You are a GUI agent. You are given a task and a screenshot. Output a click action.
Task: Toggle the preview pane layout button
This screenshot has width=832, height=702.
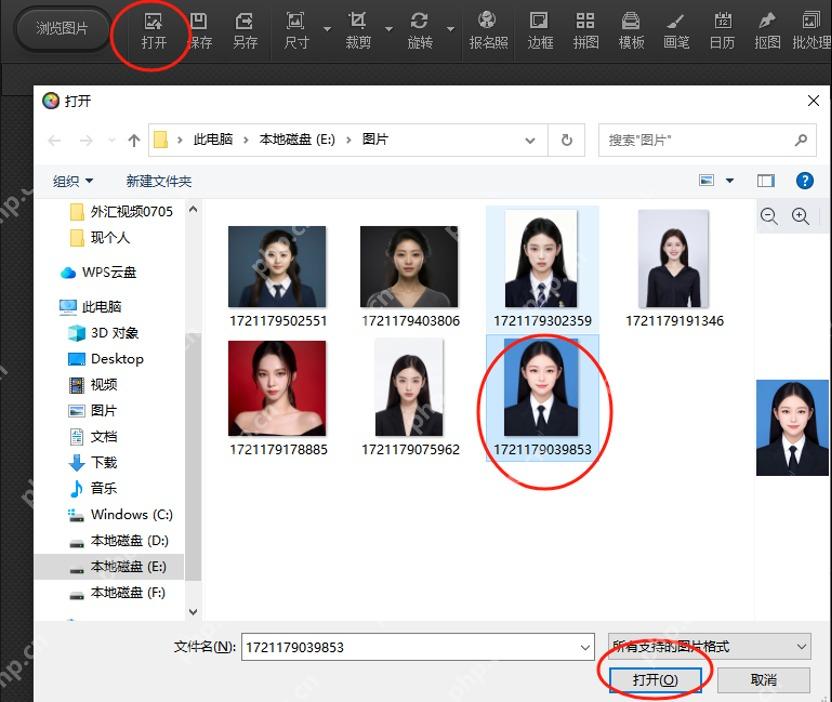pyautogui.click(x=765, y=181)
